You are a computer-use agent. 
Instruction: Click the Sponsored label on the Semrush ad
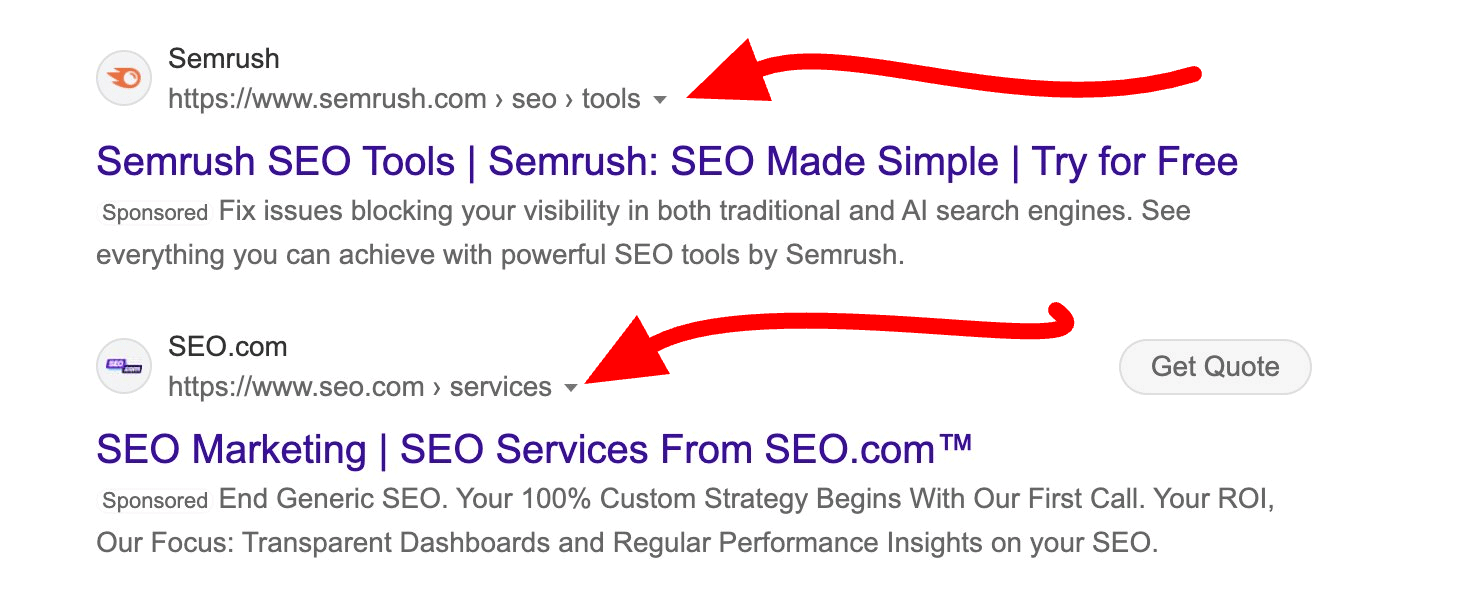(x=153, y=212)
